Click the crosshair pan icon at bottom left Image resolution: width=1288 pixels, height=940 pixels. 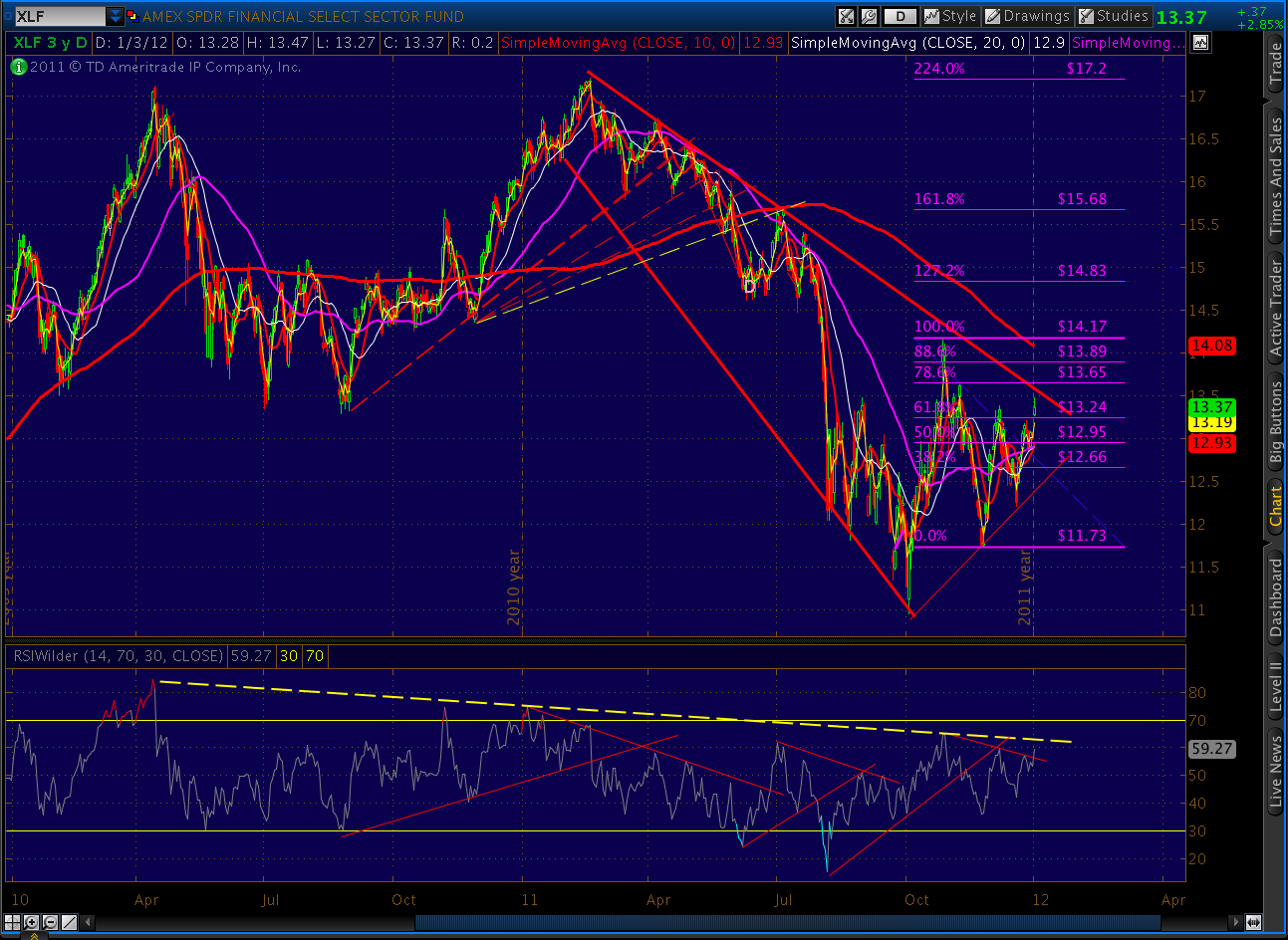coord(15,922)
